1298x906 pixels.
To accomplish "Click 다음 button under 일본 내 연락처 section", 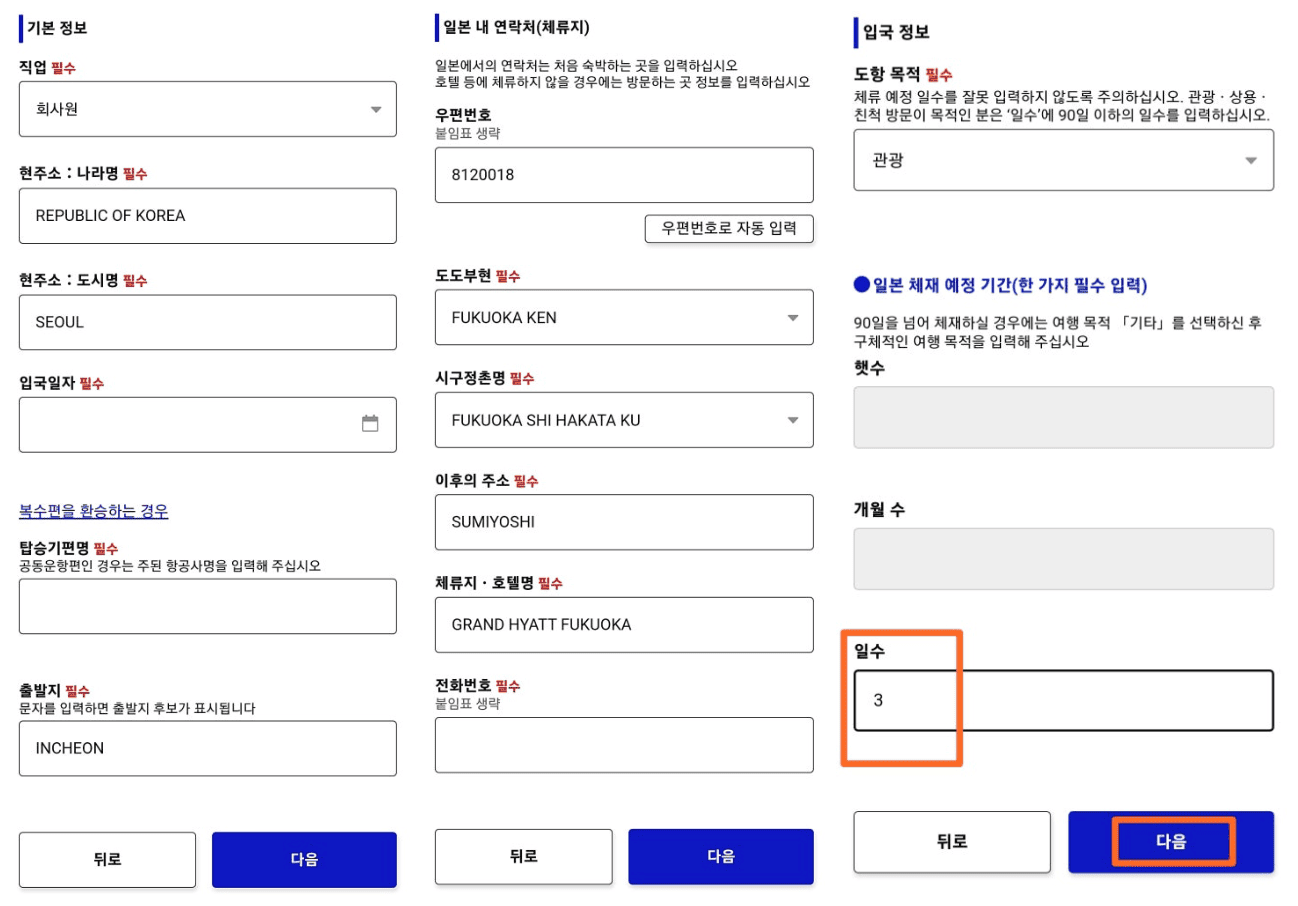I will pos(721,856).
